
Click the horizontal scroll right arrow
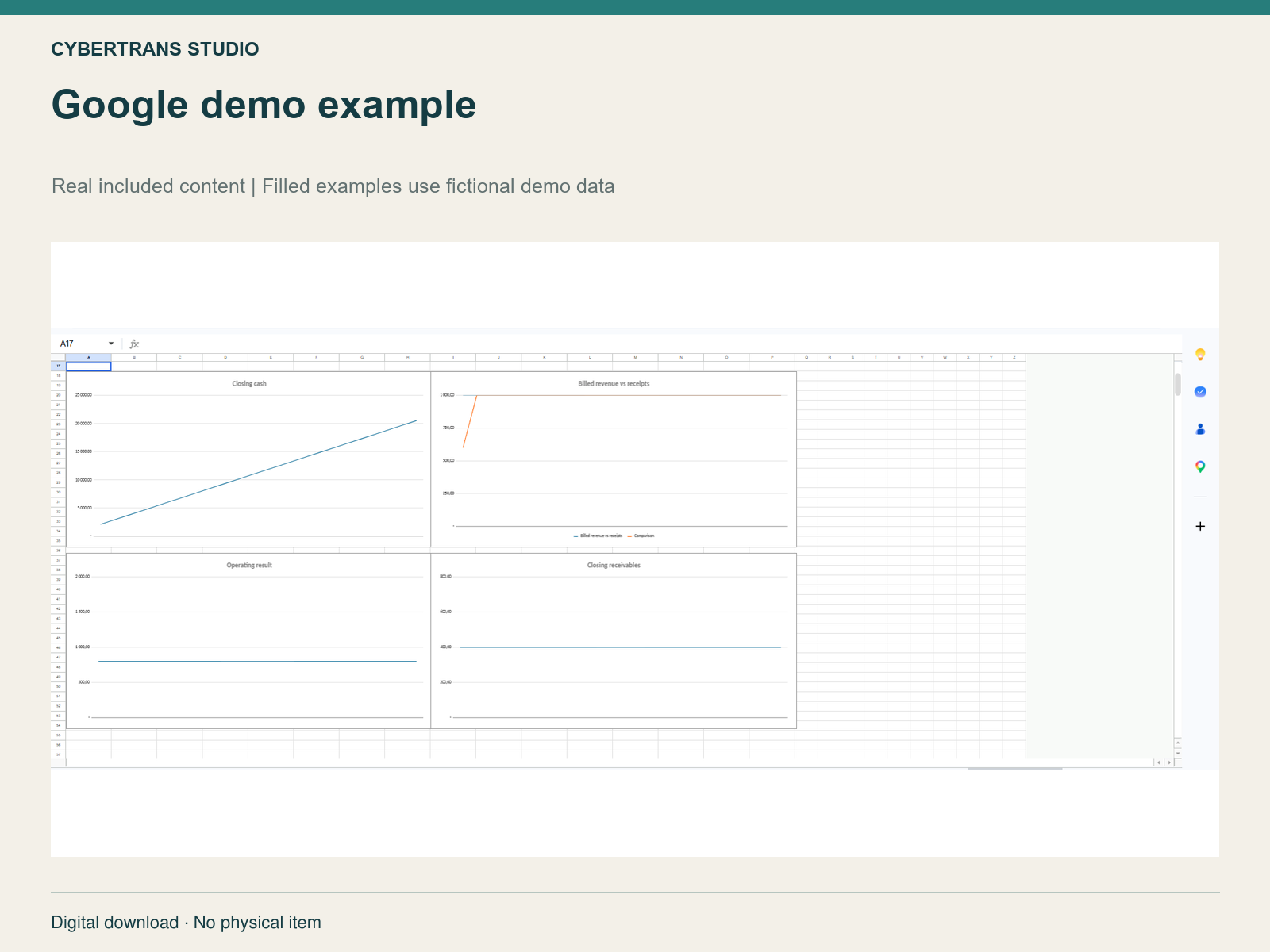(x=1168, y=762)
